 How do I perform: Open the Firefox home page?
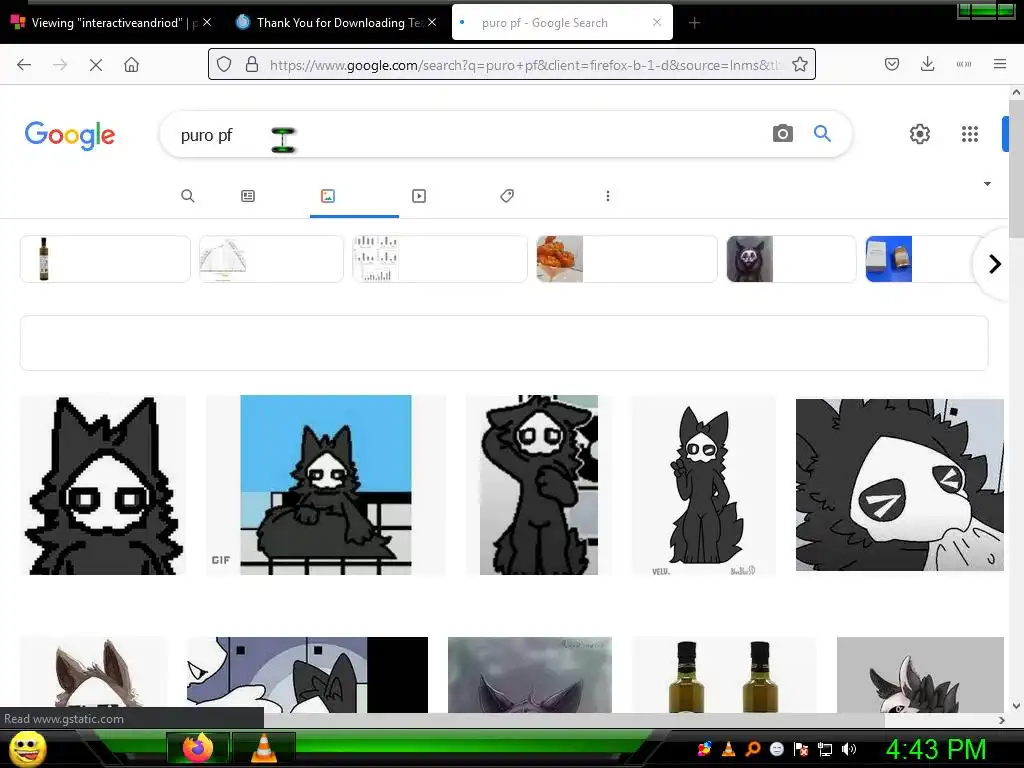pos(131,65)
